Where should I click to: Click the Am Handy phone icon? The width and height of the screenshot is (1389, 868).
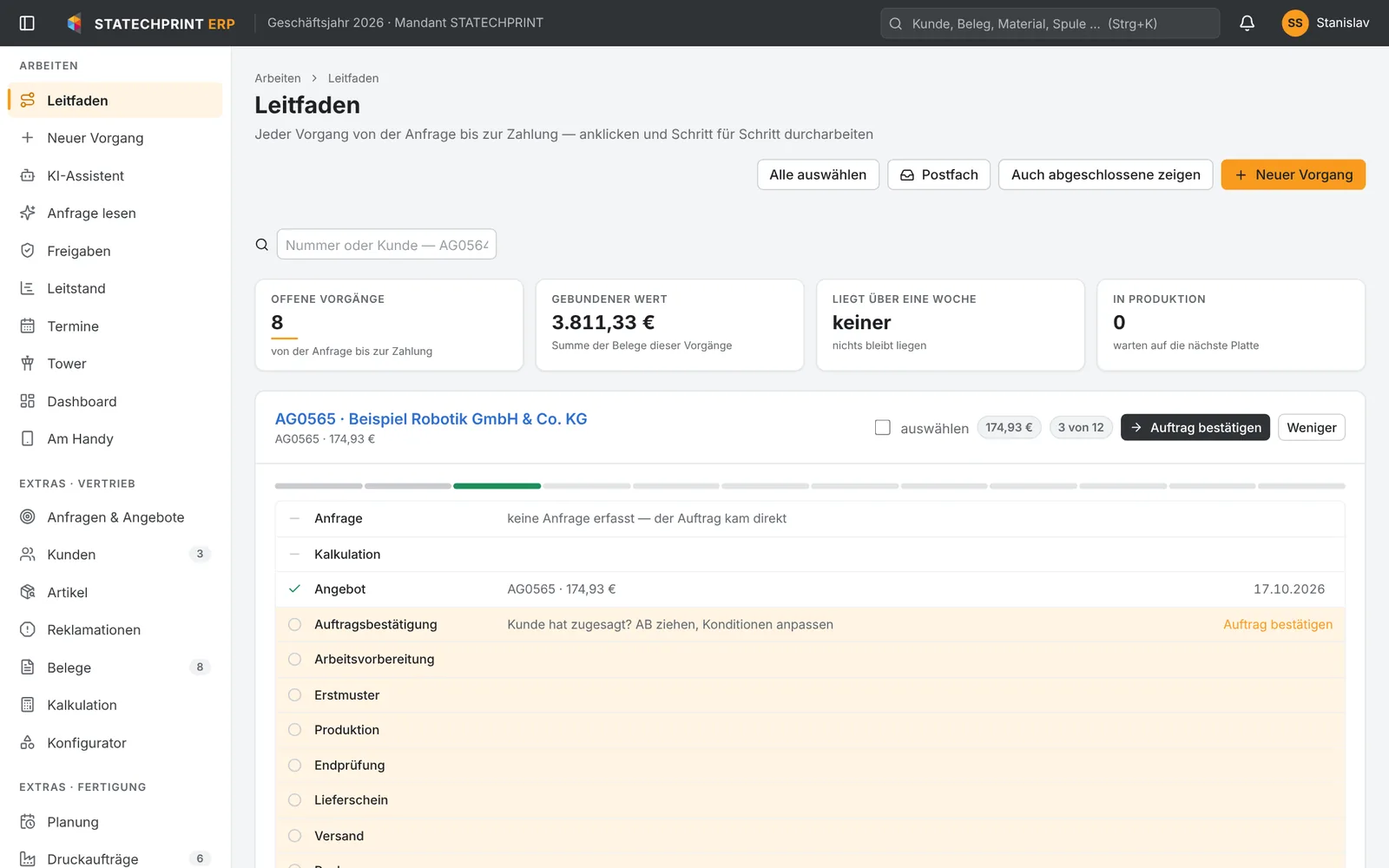tap(28, 439)
